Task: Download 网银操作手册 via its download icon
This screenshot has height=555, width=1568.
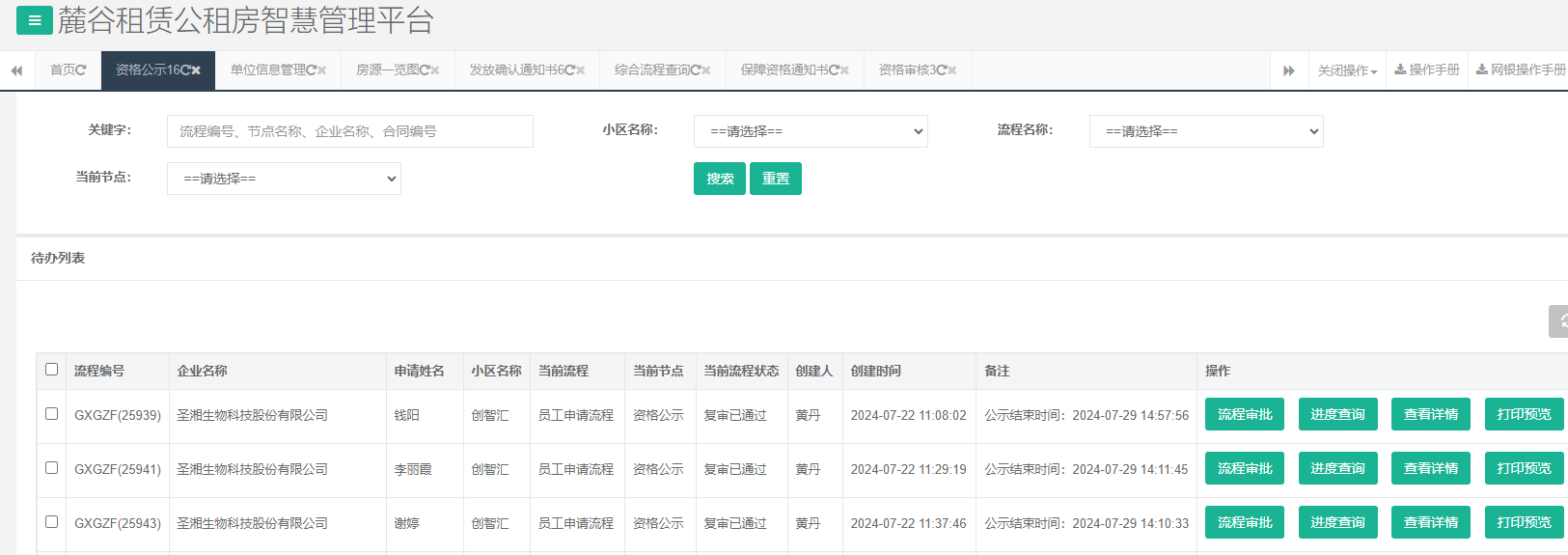Action: pyautogui.click(x=1482, y=69)
